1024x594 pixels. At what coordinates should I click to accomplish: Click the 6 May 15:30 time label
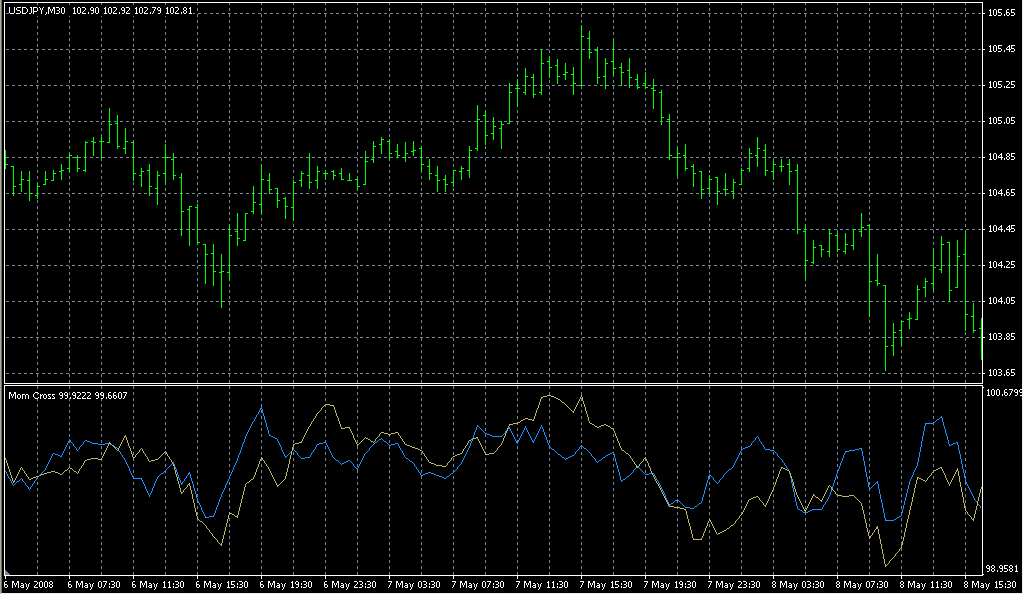coord(222,584)
